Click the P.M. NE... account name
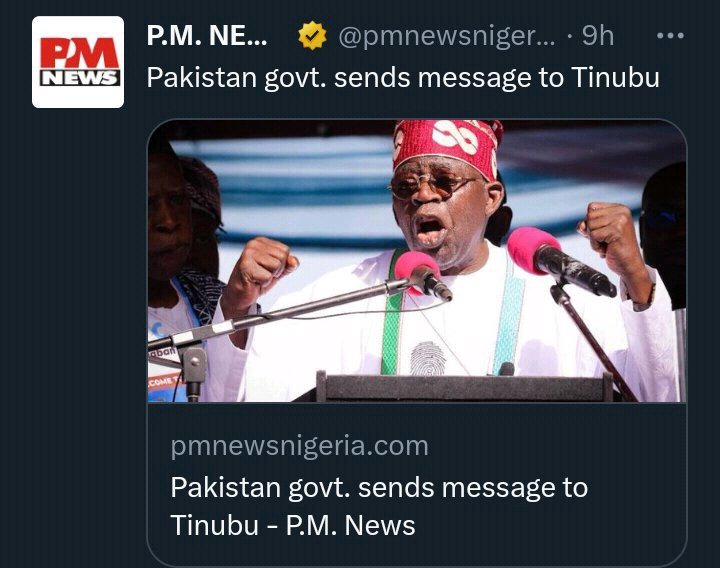The height and width of the screenshot is (568, 720). click(207, 35)
